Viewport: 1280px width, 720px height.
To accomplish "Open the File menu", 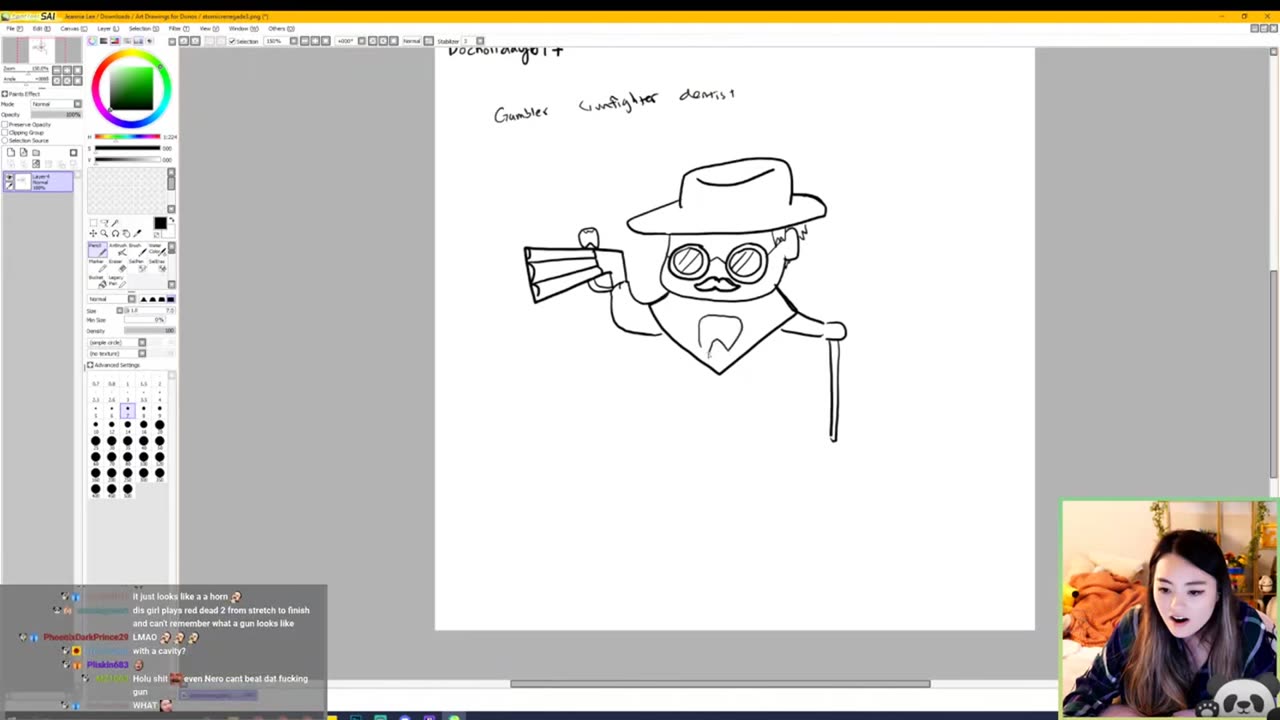I will (x=15, y=28).
